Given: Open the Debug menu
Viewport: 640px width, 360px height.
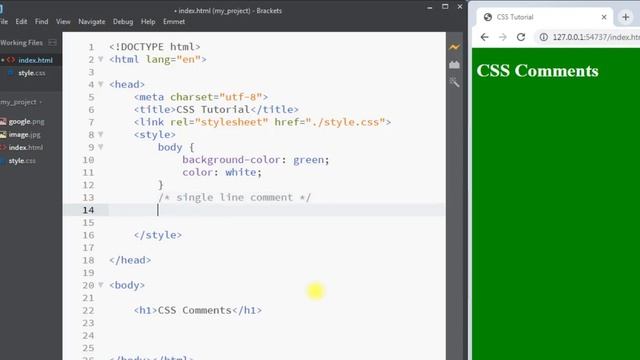Looking at the screenshot, I should coord(123,22).
